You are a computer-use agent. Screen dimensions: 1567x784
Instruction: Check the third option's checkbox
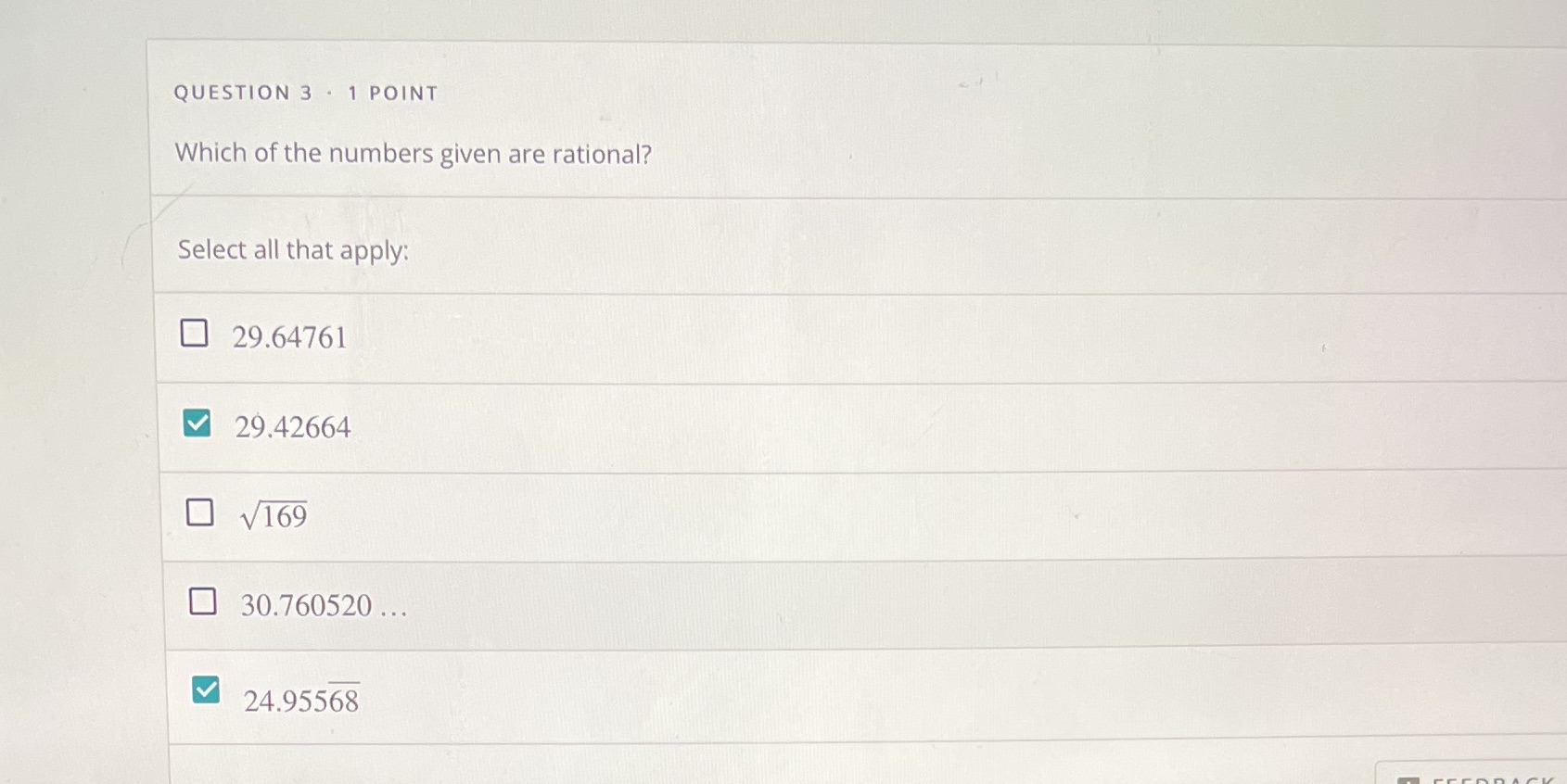[x=200, y=512]
